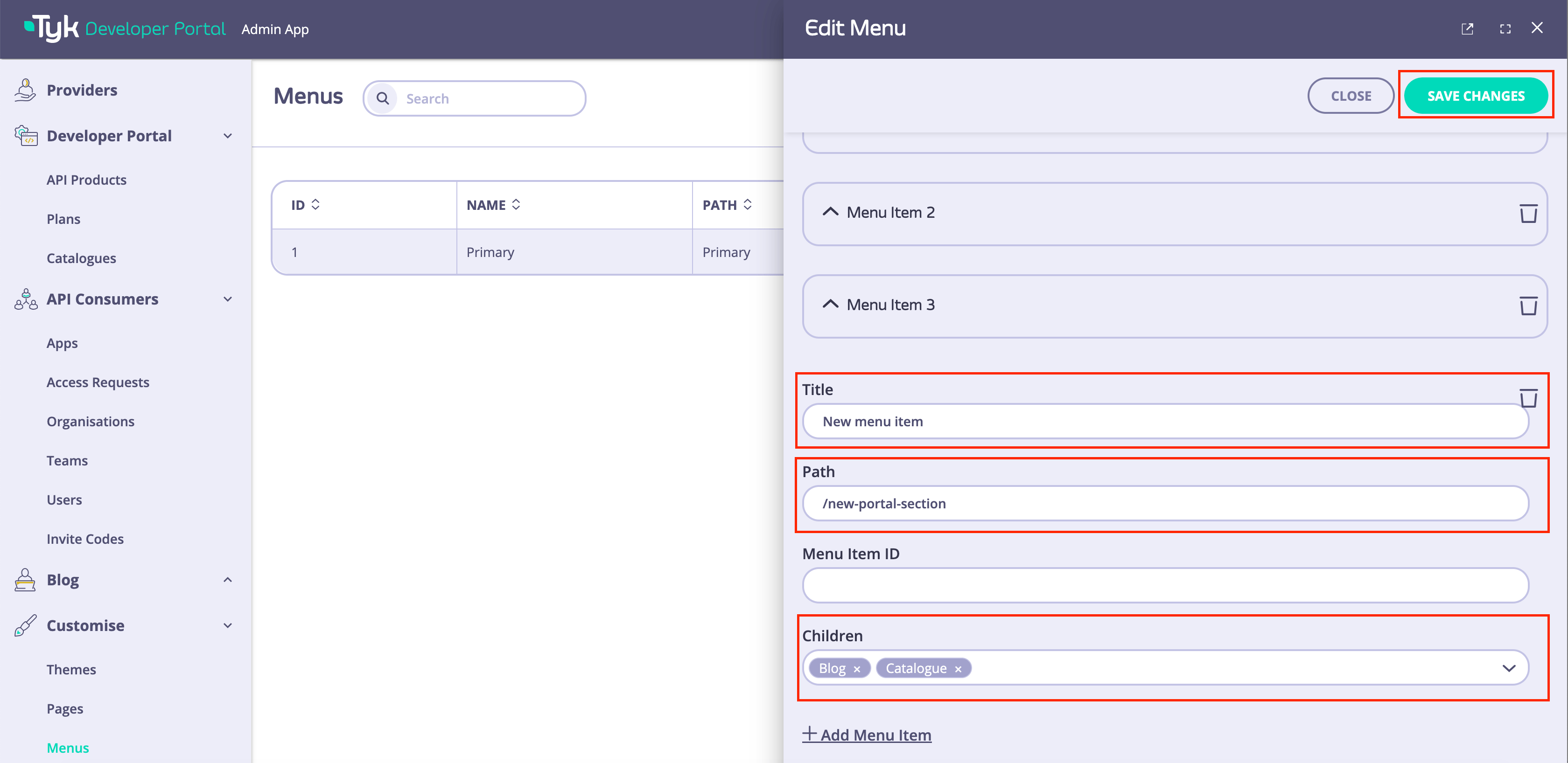Click the Customise paintbrush icon
This screenshot has width=1568, height=763.
pyautogui.click(x=25, y=625)
